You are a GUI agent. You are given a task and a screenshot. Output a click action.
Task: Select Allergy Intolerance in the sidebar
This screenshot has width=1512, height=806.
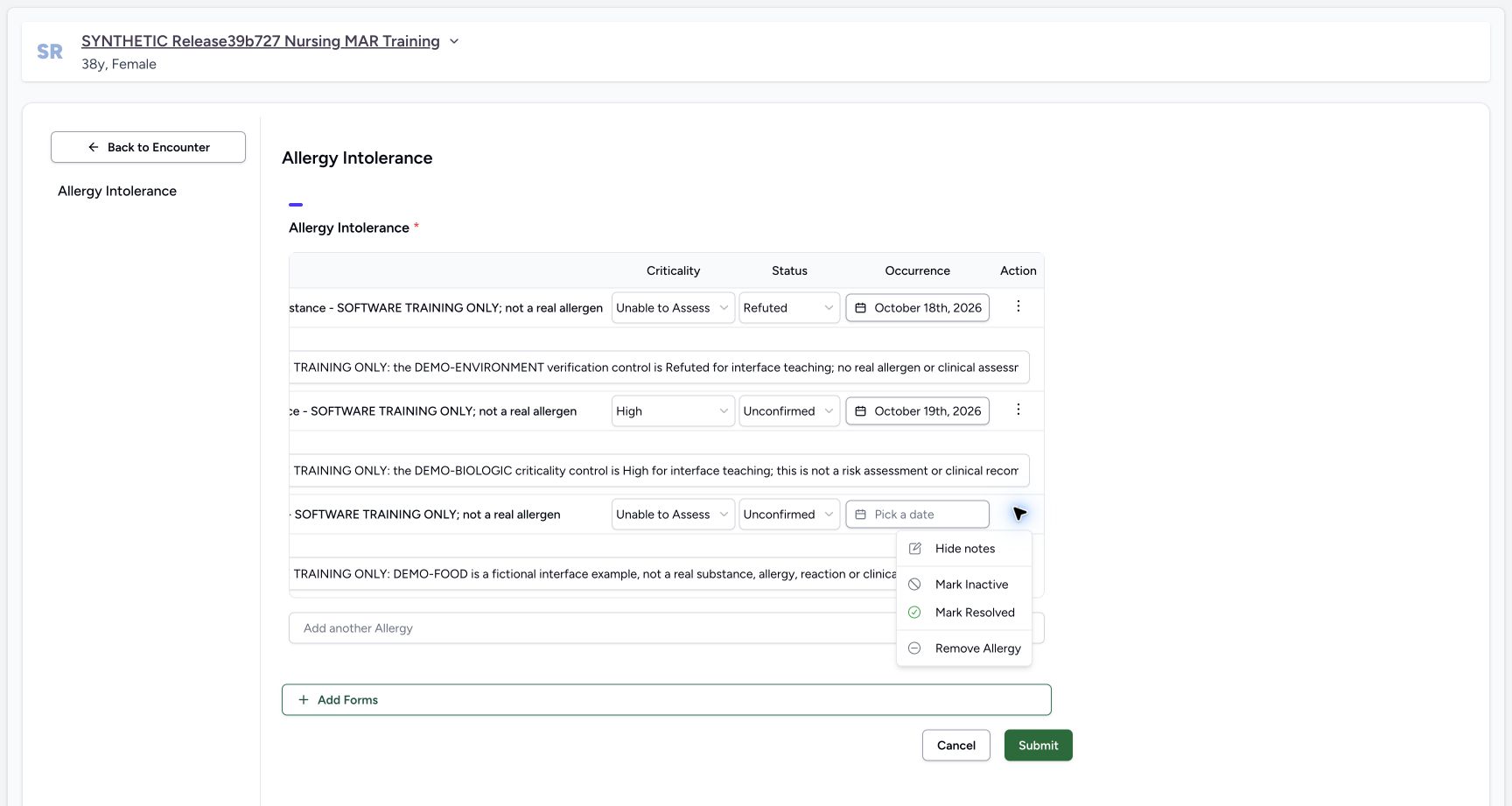(x=117, y=191)
